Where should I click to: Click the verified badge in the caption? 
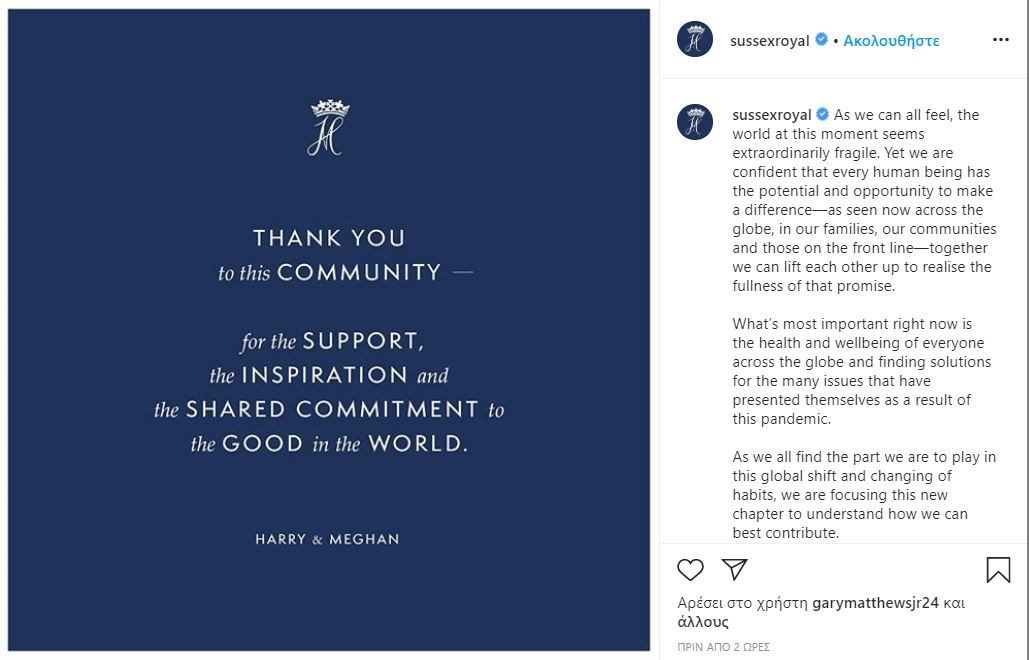click(823, 115)
